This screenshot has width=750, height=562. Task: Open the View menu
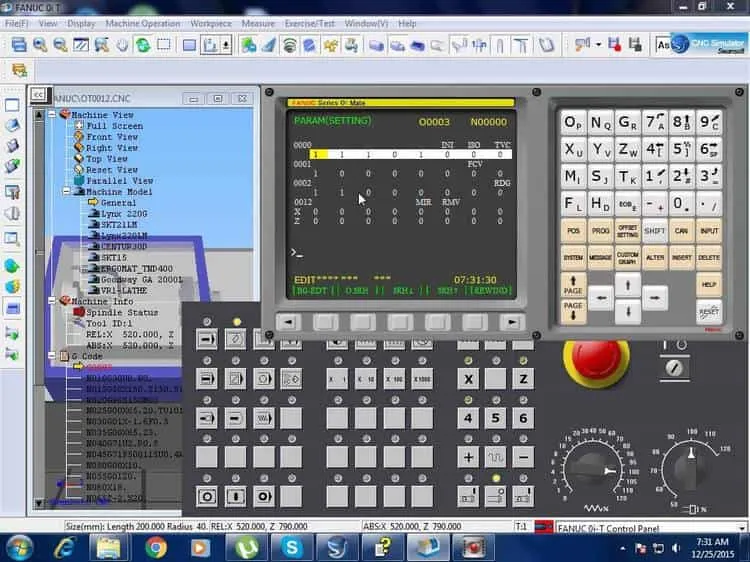[x=47, y=23]
